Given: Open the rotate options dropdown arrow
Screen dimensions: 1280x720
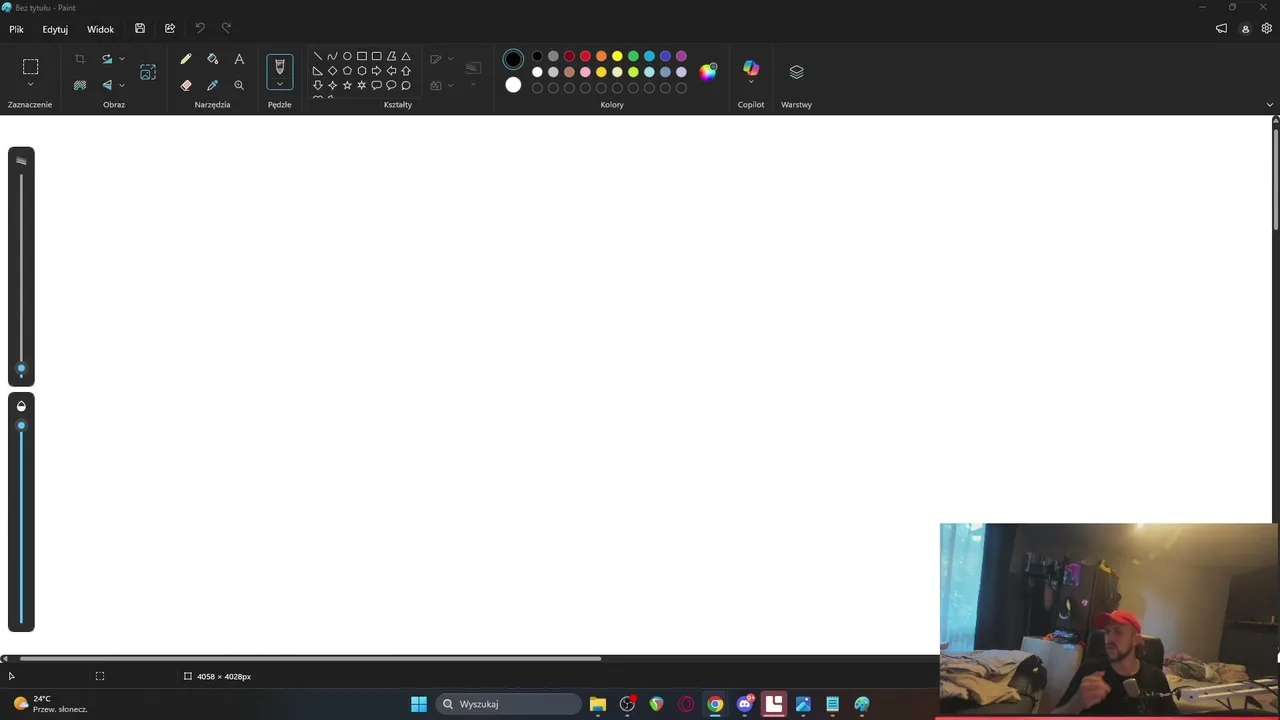Looking at the screenshot, I should tap(122, 59).
